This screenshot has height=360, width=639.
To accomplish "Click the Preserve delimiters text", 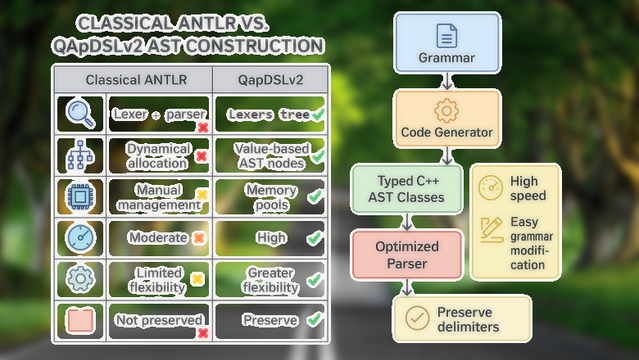I will [x=468, y=320].
